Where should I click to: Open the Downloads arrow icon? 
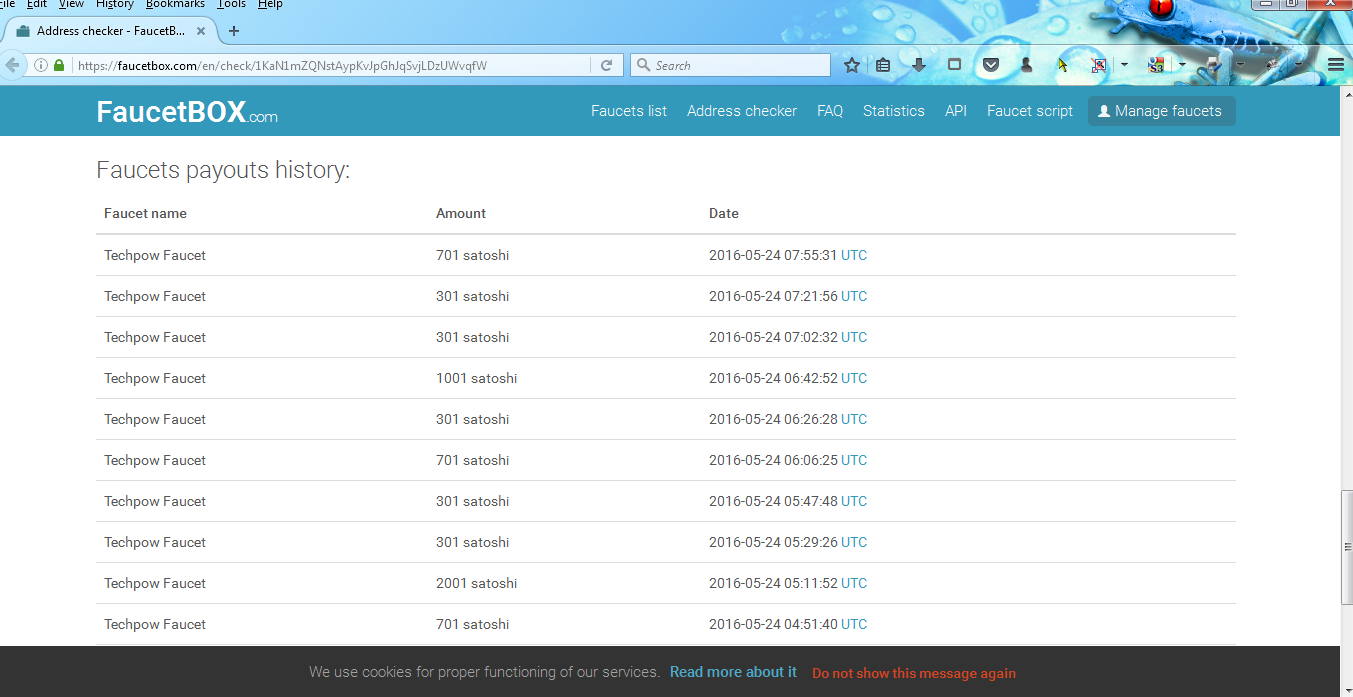coord(919,65)
